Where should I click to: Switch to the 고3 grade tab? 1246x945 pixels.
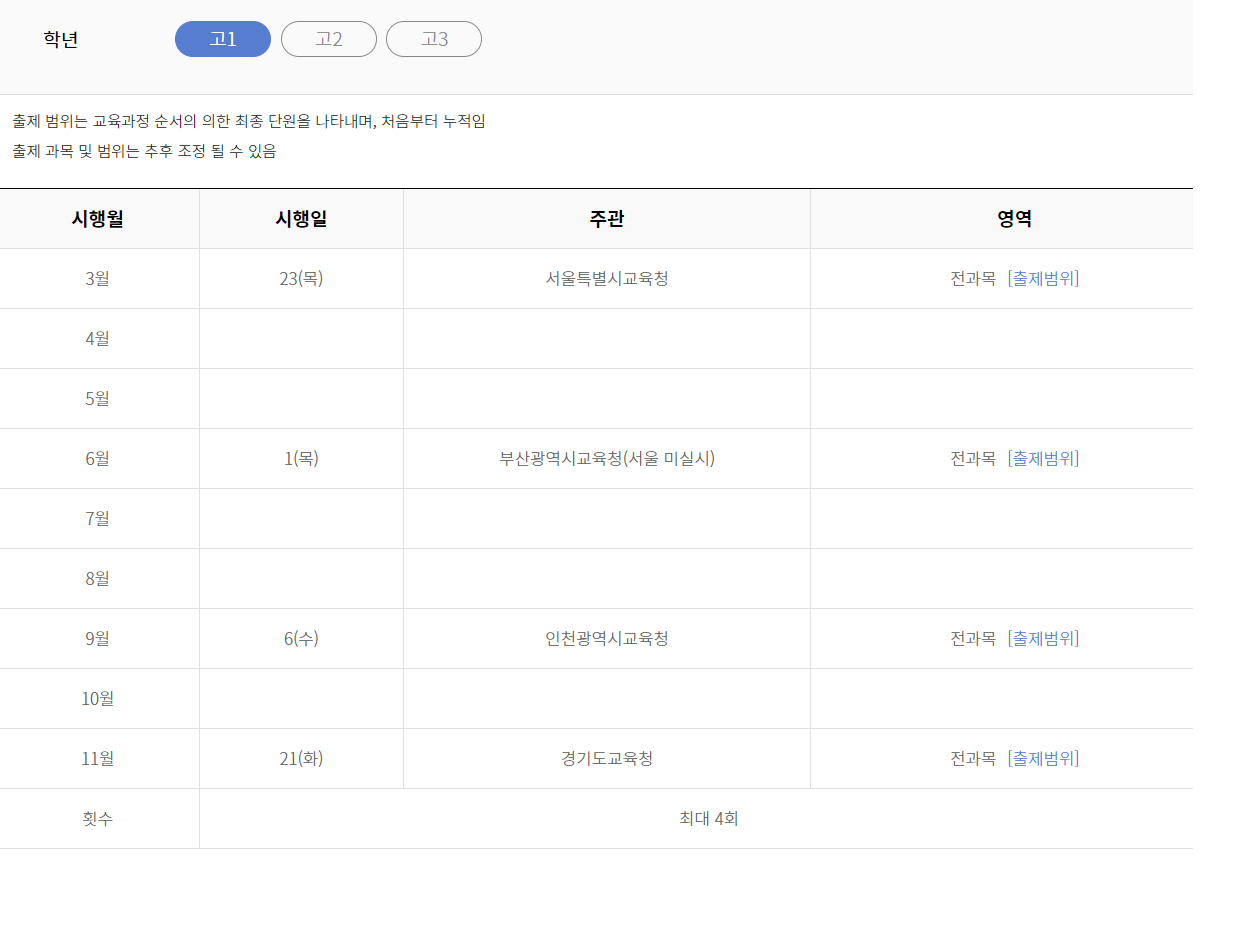[x=434, y=39]
